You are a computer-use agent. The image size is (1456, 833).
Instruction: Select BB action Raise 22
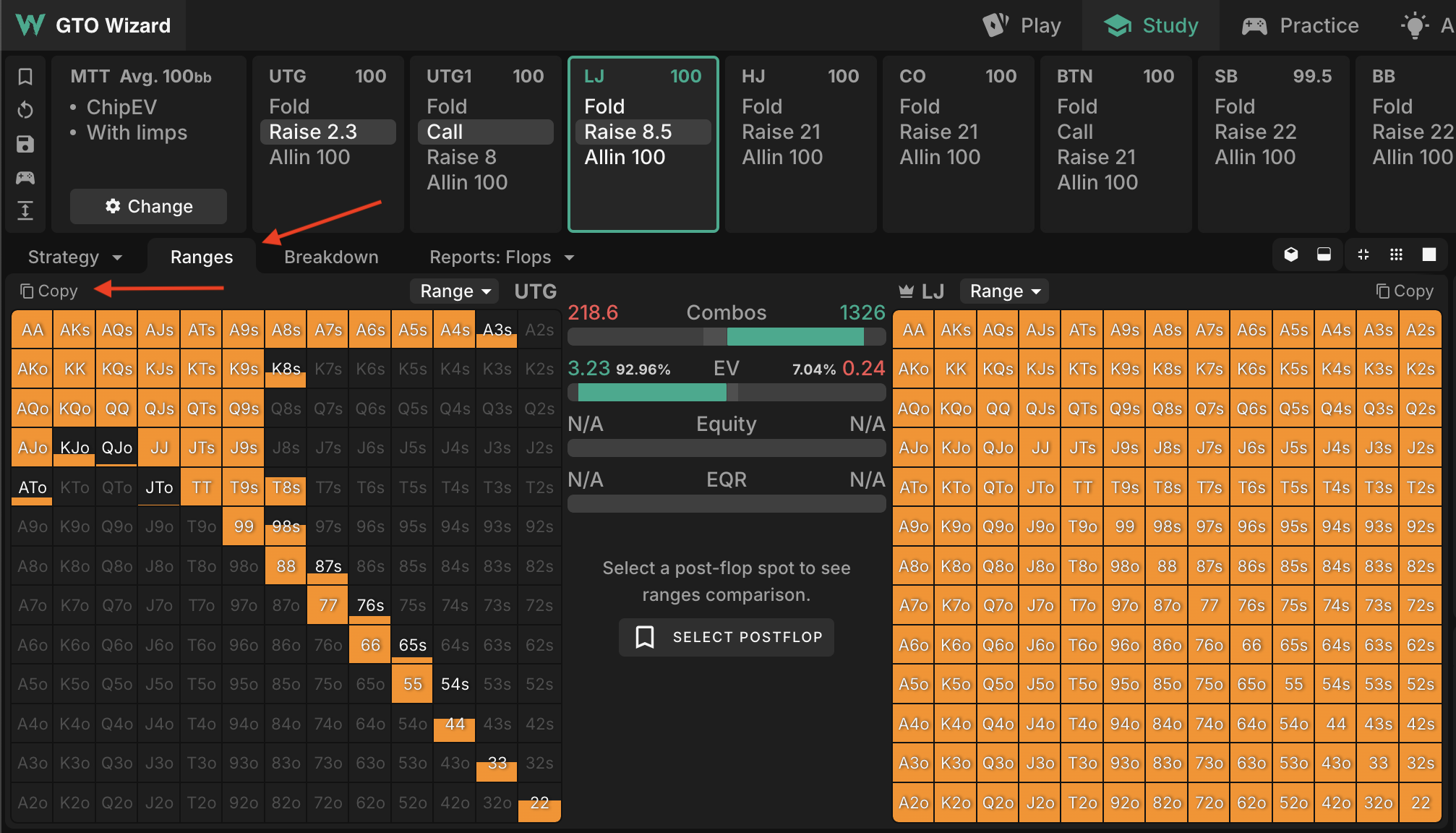click(x=1413, y=132)
